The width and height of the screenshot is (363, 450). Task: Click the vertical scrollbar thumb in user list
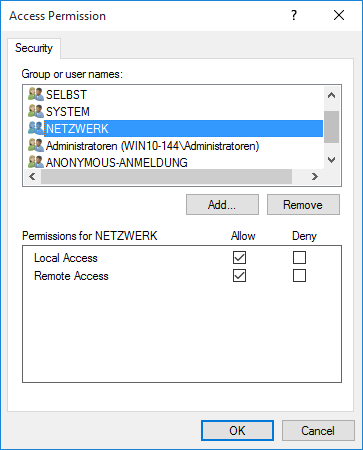coord(331,127)
